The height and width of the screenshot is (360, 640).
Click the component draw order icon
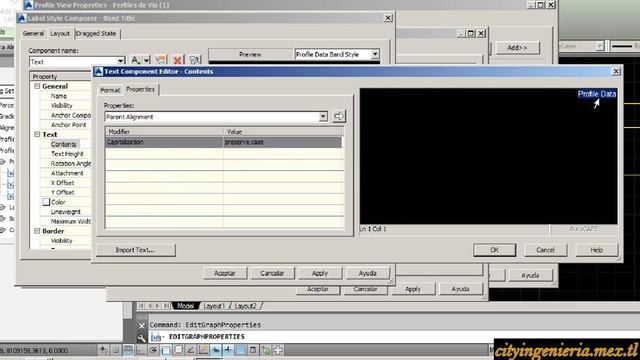(195, 60)
